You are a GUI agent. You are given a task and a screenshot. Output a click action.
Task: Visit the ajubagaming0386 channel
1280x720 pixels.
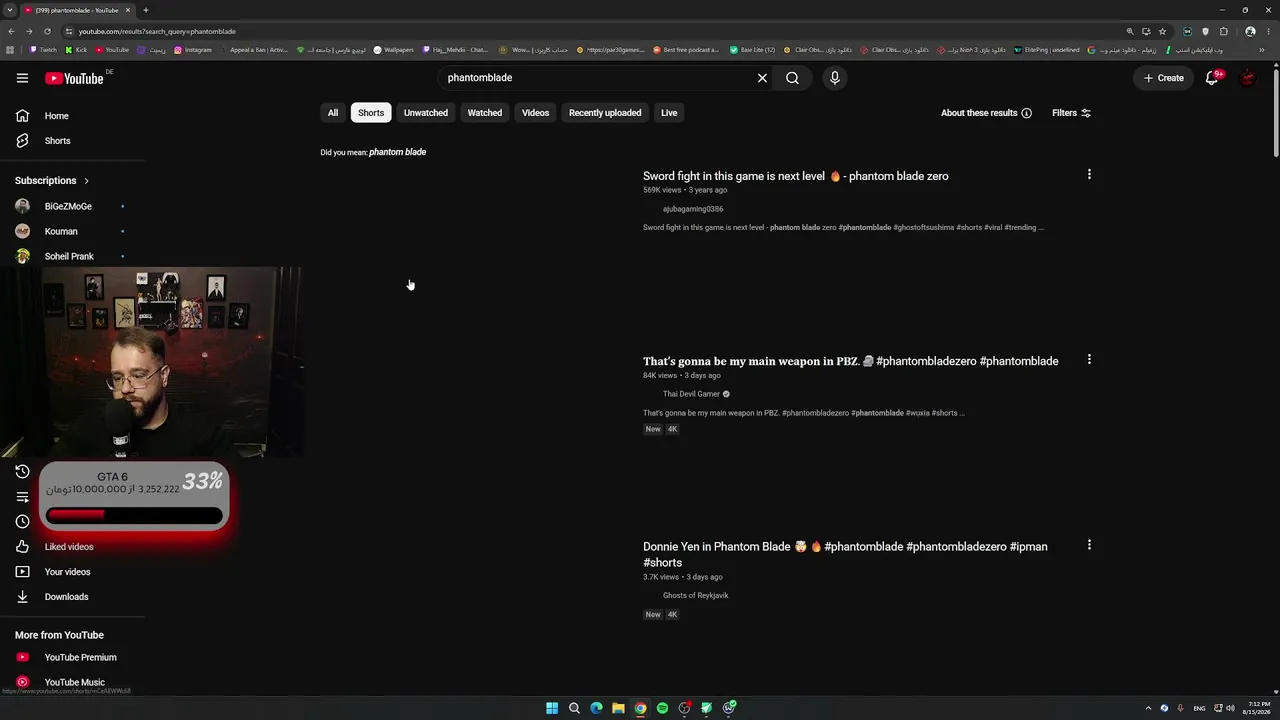(693, 209)
